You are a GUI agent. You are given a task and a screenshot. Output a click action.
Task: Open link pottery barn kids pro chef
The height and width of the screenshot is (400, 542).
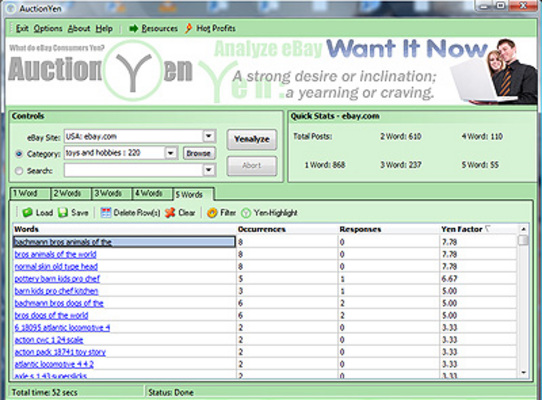click(57, 279)
